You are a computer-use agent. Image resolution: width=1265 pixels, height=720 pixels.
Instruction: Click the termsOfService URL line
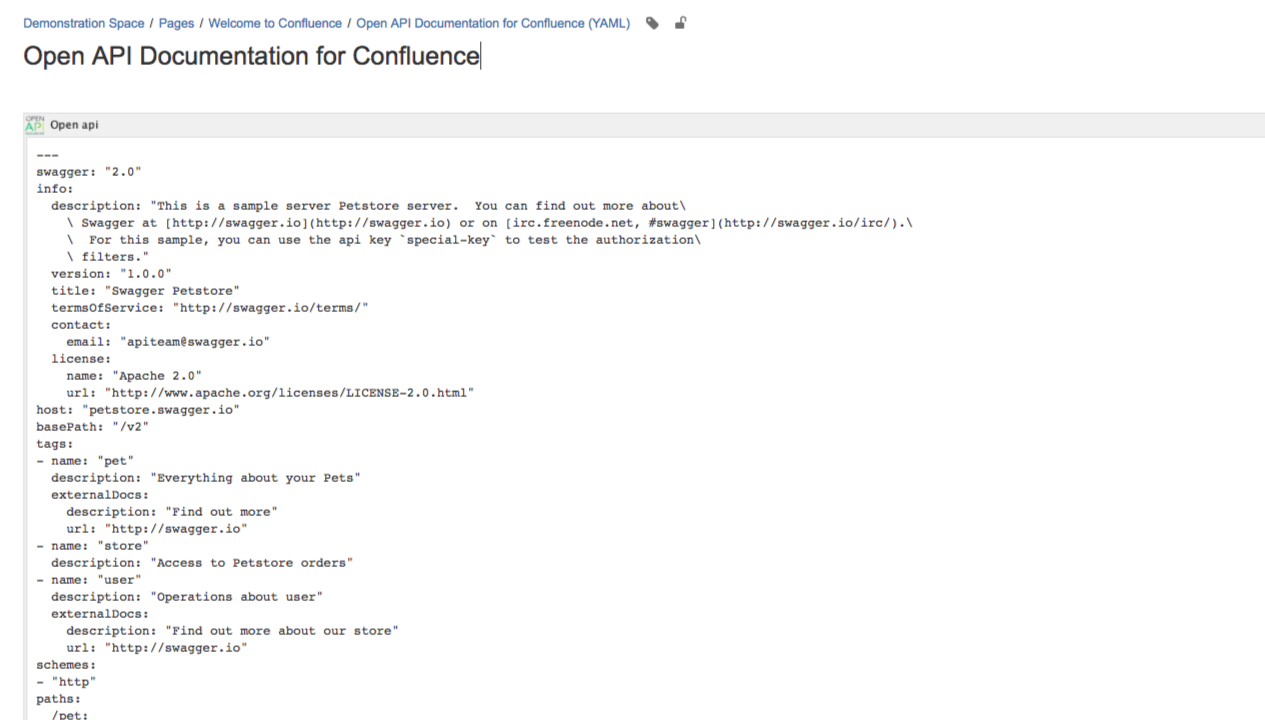click(210, 307)
